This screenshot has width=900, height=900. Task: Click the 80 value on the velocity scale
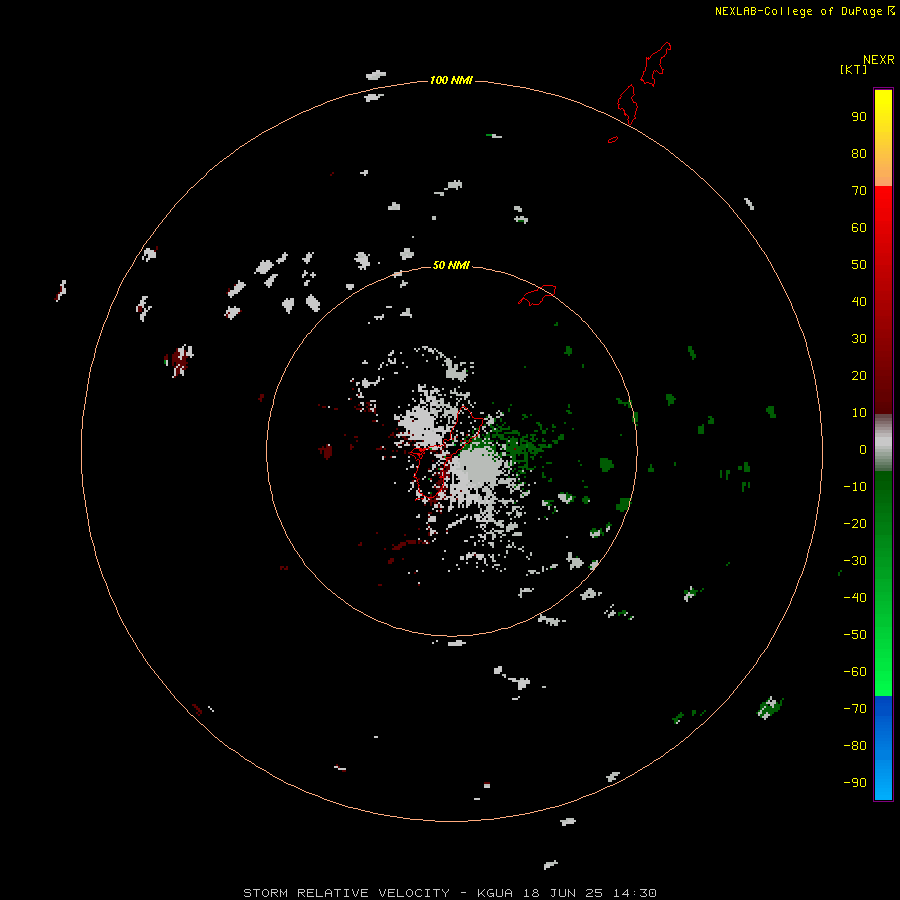(859, 153)
